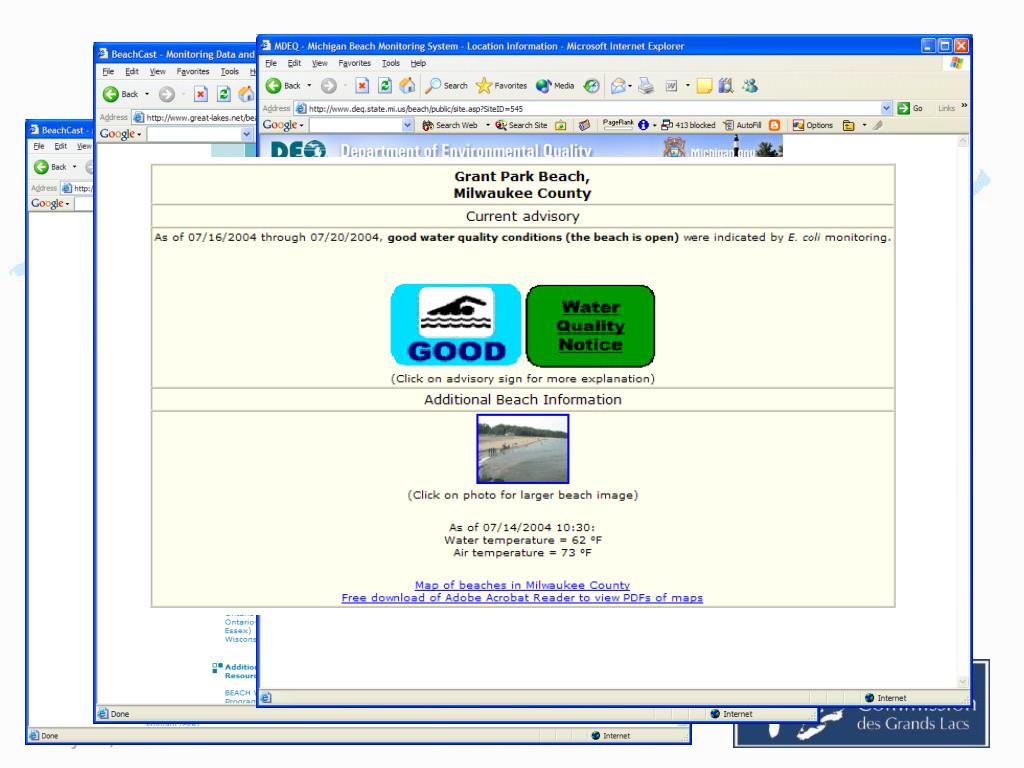Click Messenger people icon in toolbar
Screen dimensions: 1024x768
coord(750,86)
